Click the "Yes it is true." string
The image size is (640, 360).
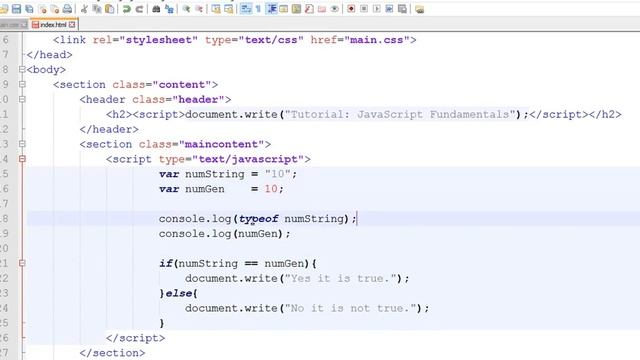341,278
